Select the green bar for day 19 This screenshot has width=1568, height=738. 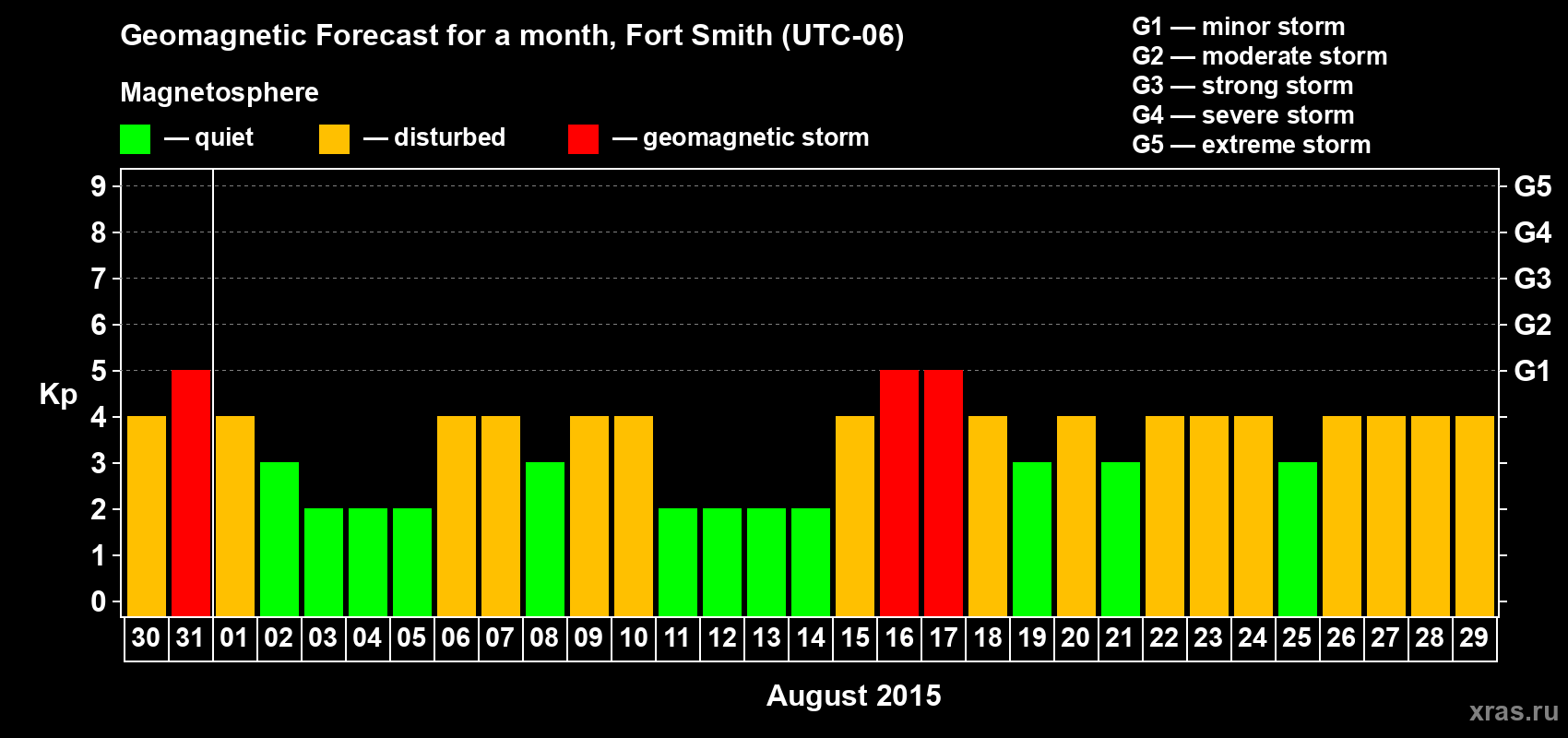point(1032,540)
